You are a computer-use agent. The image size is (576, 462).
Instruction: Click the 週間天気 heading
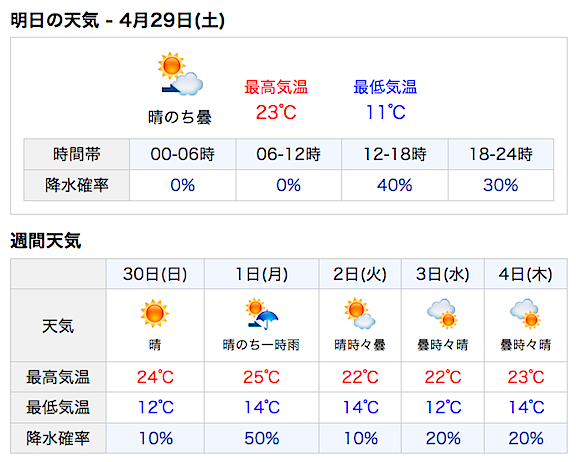coord(46,241)
